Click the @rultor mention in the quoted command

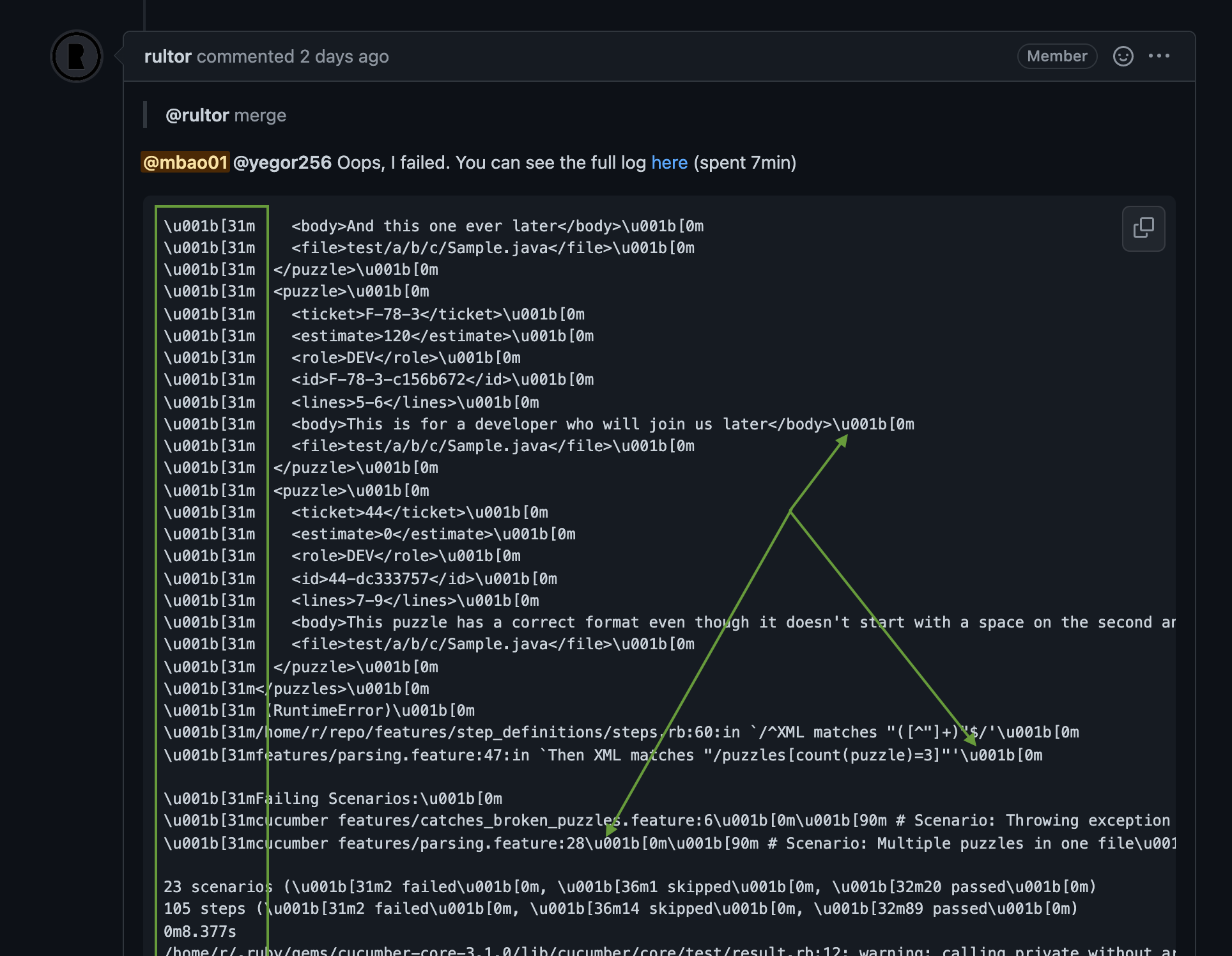pos(197,116)
